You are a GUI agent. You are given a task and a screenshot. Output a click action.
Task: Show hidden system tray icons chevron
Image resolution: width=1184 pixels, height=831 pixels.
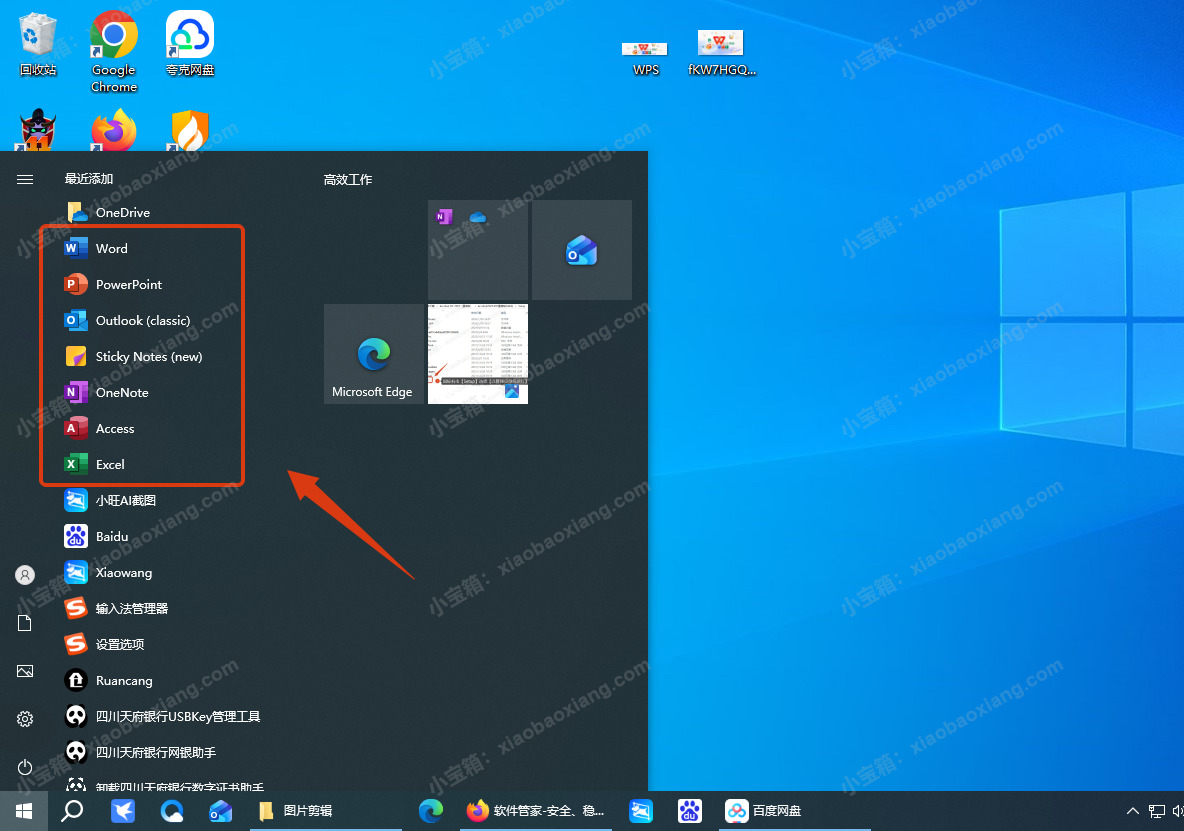point(1132,811)
